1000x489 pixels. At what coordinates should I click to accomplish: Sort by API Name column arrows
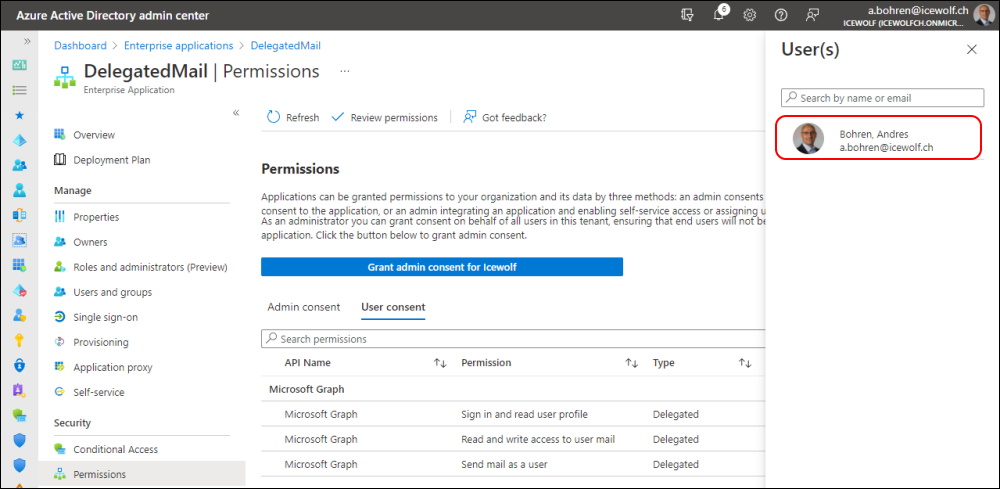coord(440,363)
